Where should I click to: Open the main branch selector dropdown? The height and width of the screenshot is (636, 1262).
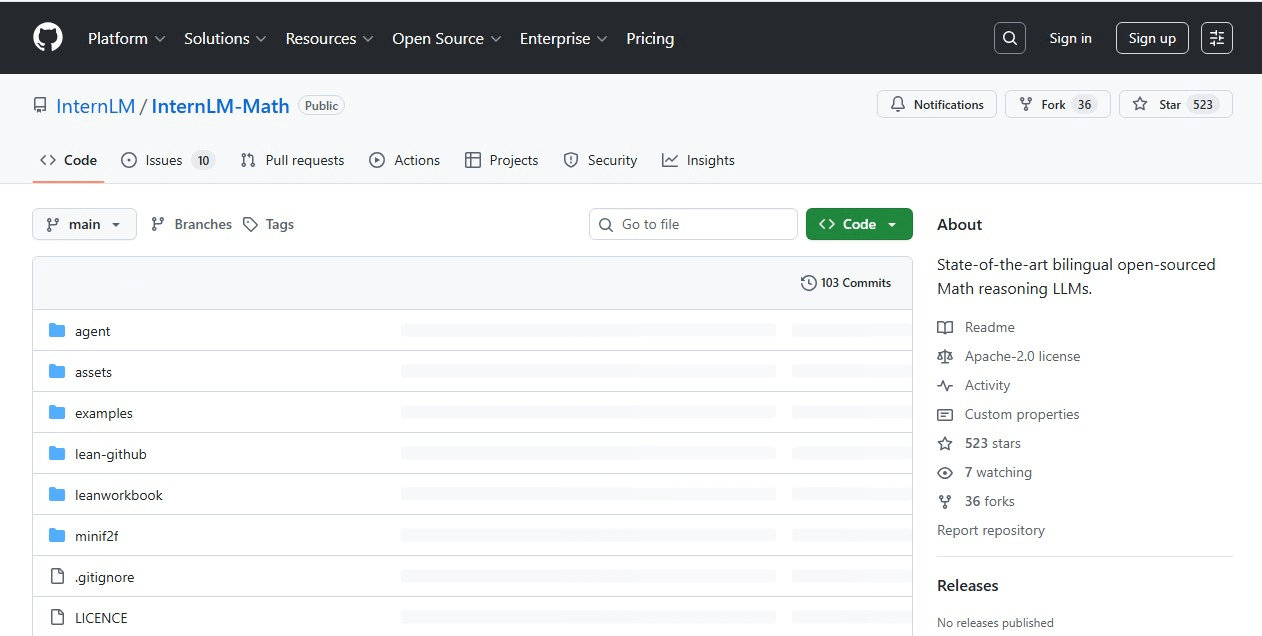[x=83, y=224]
